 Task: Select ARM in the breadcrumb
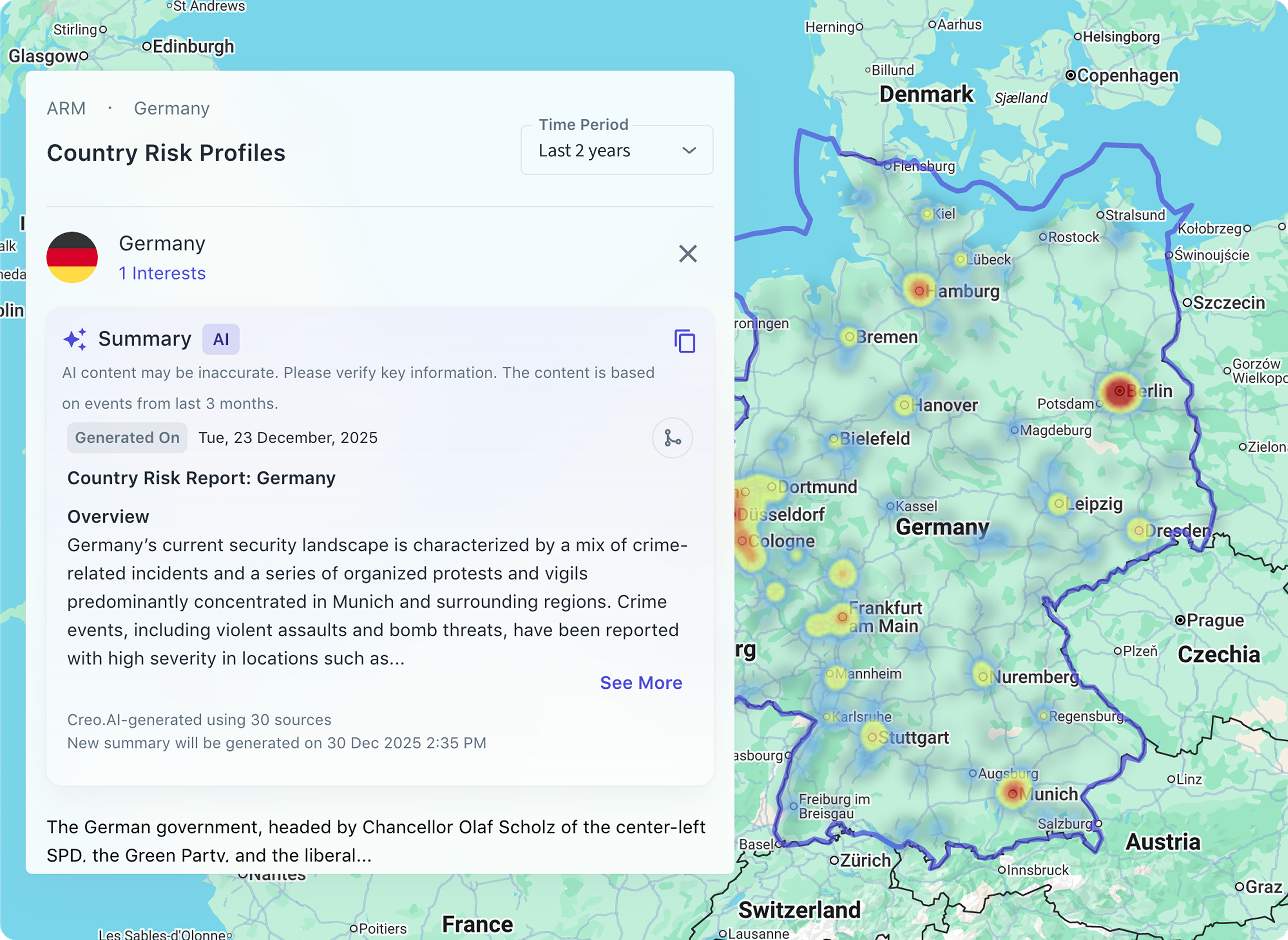[66, 108]
